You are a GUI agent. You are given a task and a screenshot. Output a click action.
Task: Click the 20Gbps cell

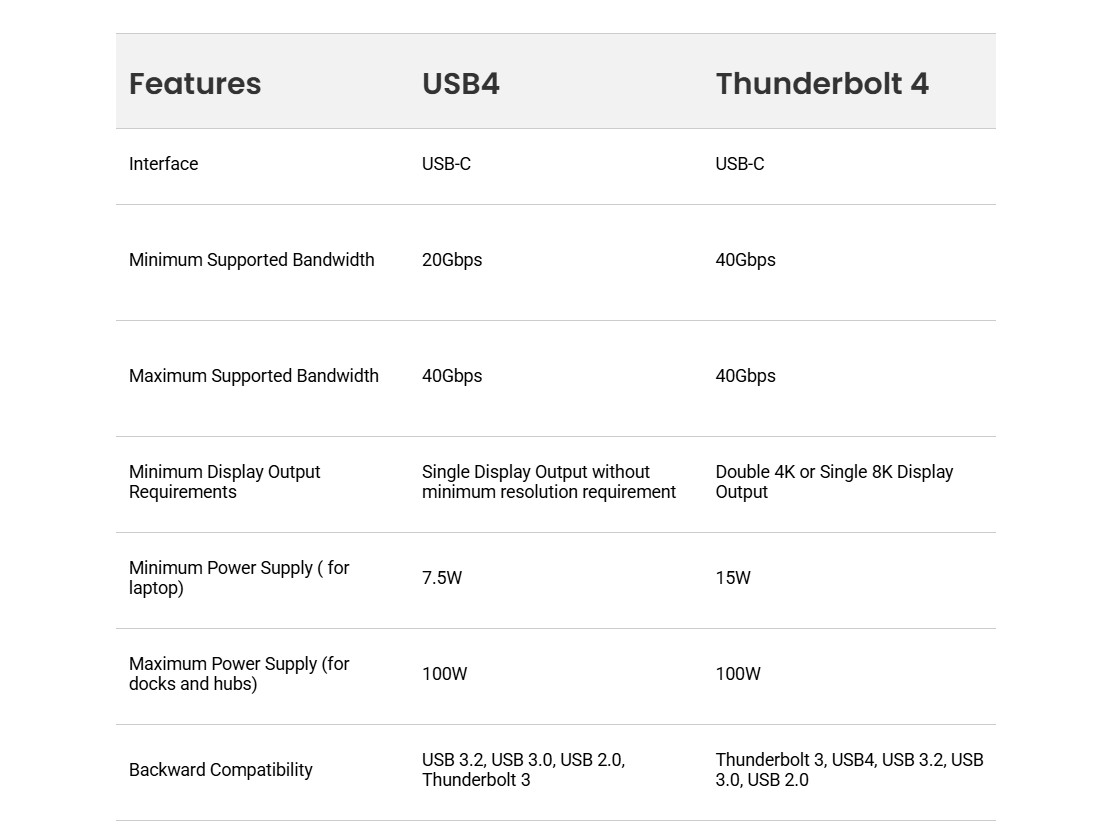tap(452, 260)
